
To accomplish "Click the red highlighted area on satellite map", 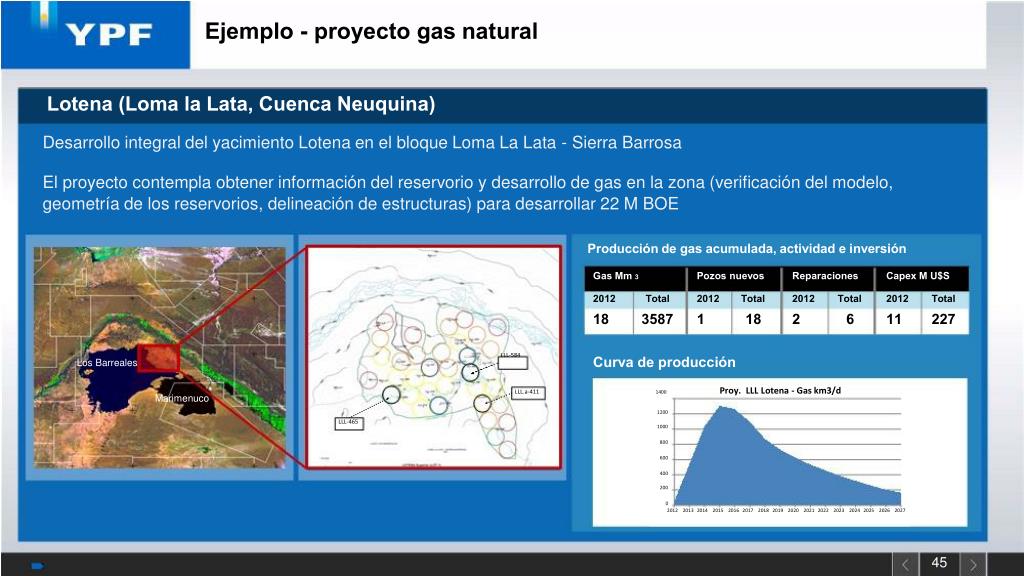I will 158,357.
